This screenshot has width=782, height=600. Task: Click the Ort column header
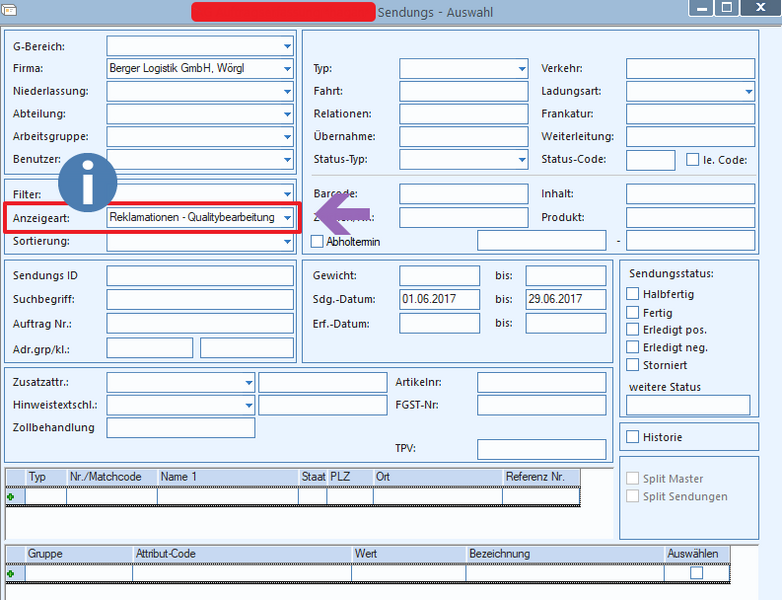(x=438, y=477)
